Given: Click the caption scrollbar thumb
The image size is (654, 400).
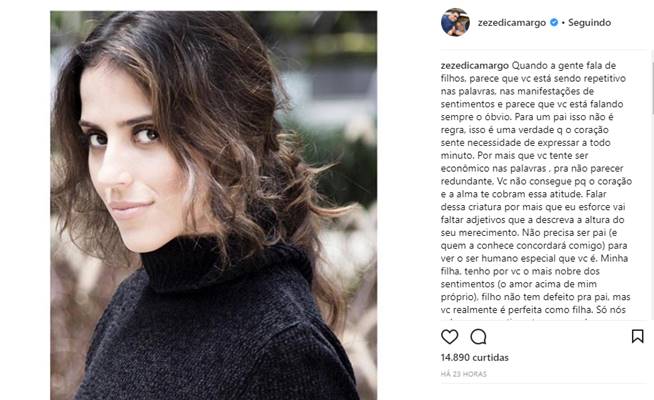Looking at the screenshot, I should pyautogui.click(x=651, y=88).
